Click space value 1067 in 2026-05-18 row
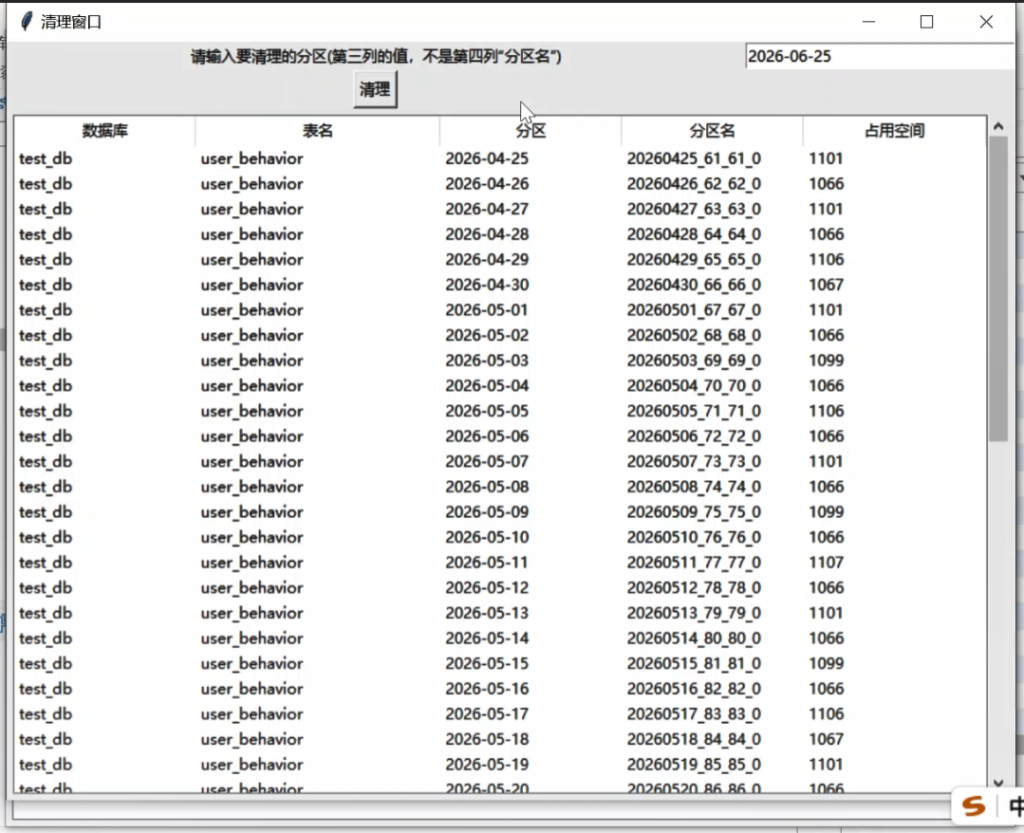 (826, 740)
